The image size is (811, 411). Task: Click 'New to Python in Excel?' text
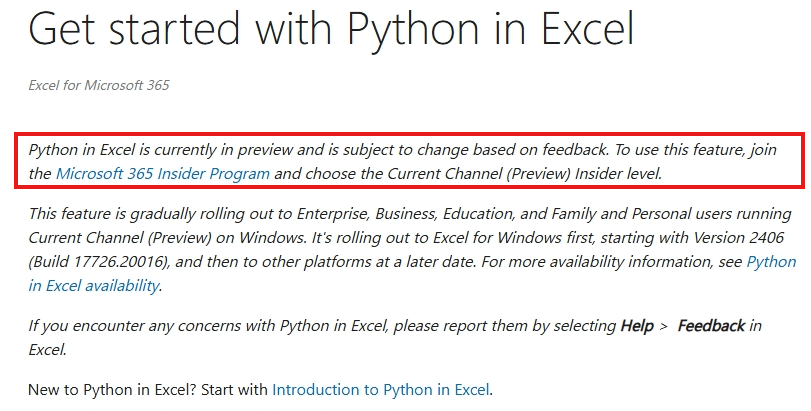112,389
